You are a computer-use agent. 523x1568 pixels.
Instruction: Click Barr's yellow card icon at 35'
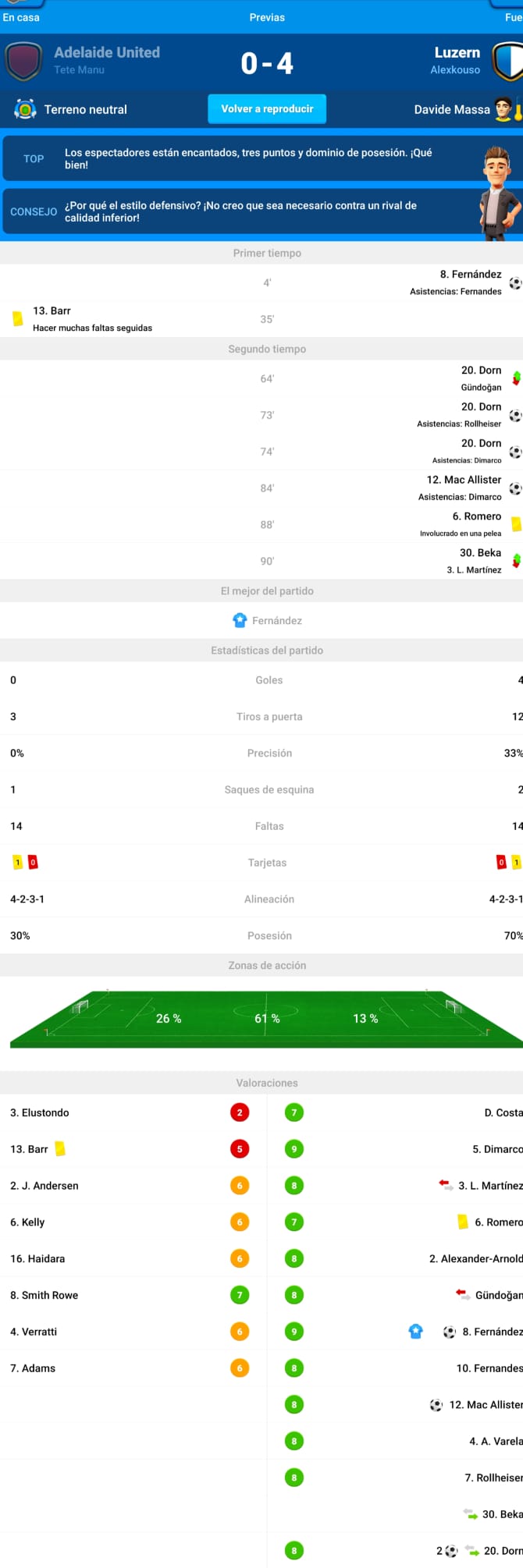[17, 318]
